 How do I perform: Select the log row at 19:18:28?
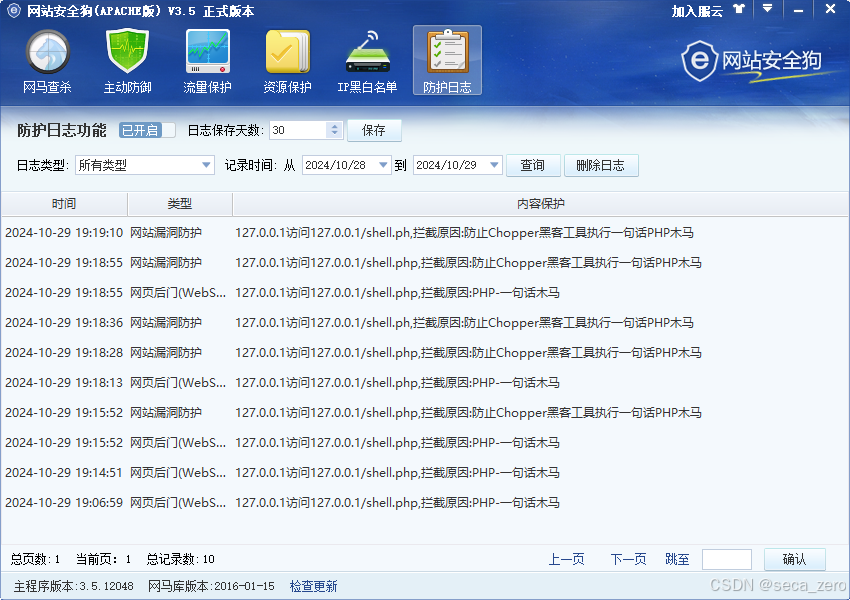pos(424,352)
